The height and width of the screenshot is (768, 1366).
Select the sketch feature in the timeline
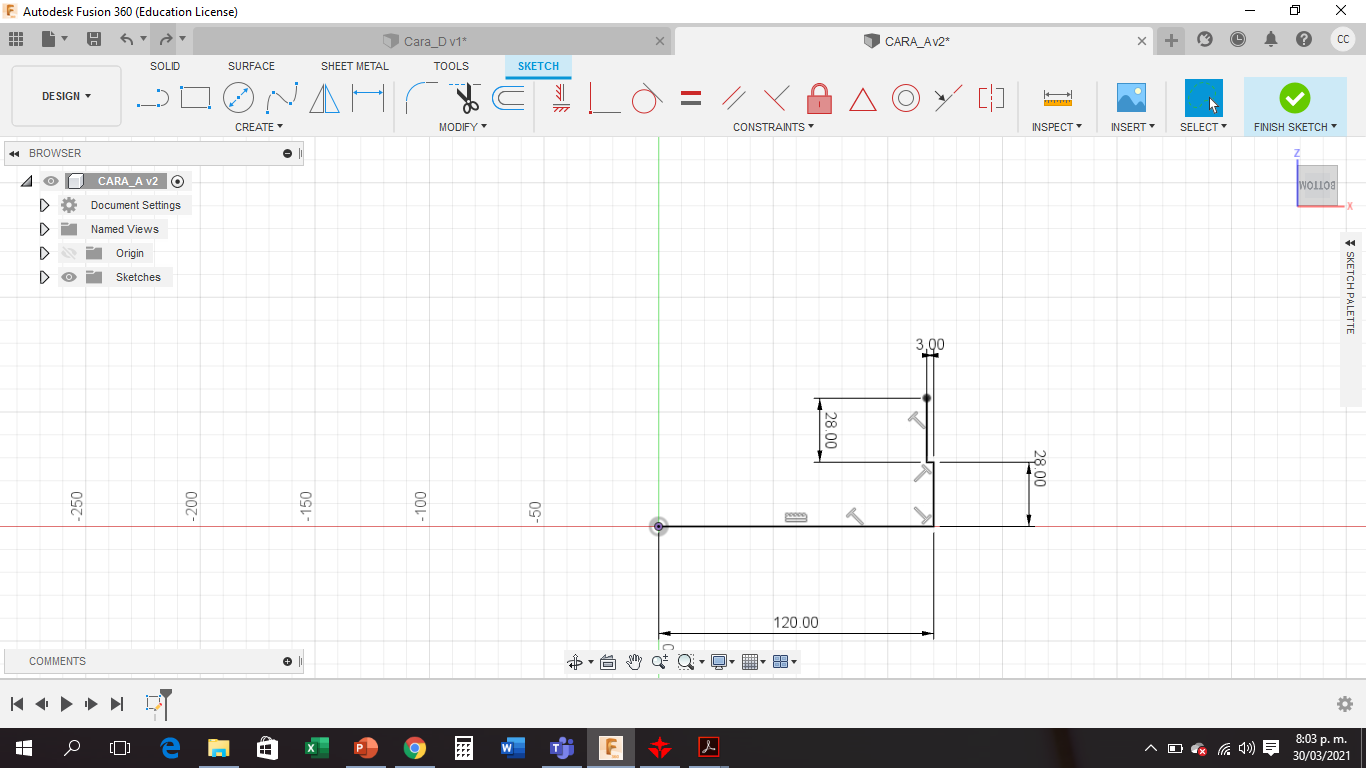(x=154, y=704)
